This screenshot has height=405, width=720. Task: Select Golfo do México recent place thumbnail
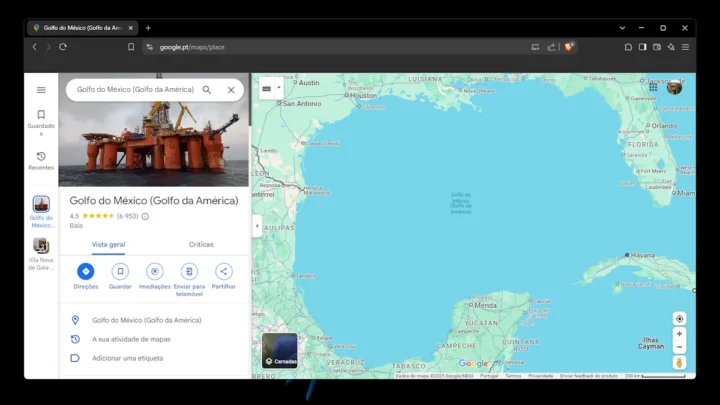coord(41,212)
